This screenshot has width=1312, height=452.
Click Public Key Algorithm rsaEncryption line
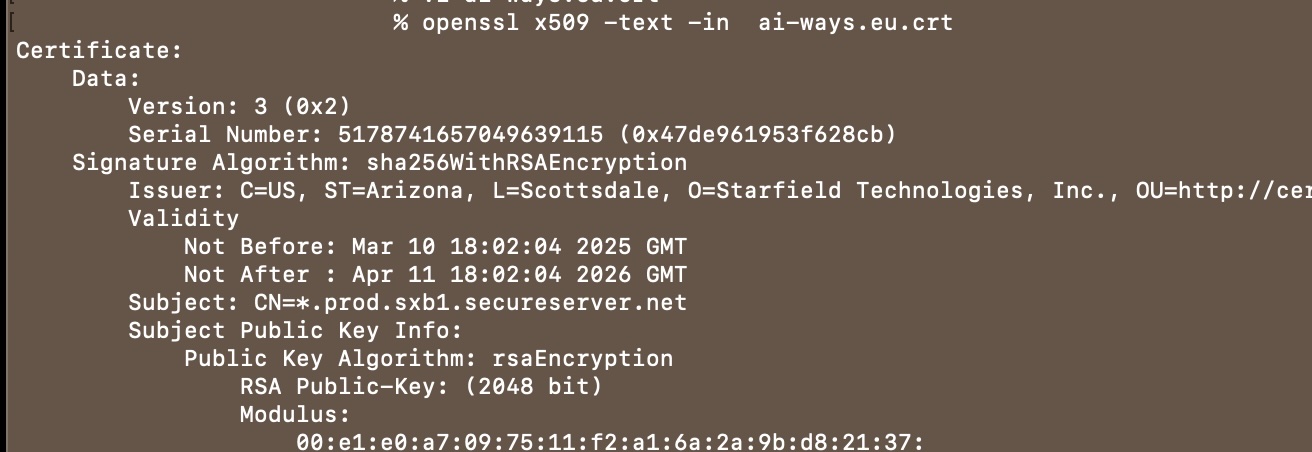(428, 358)
